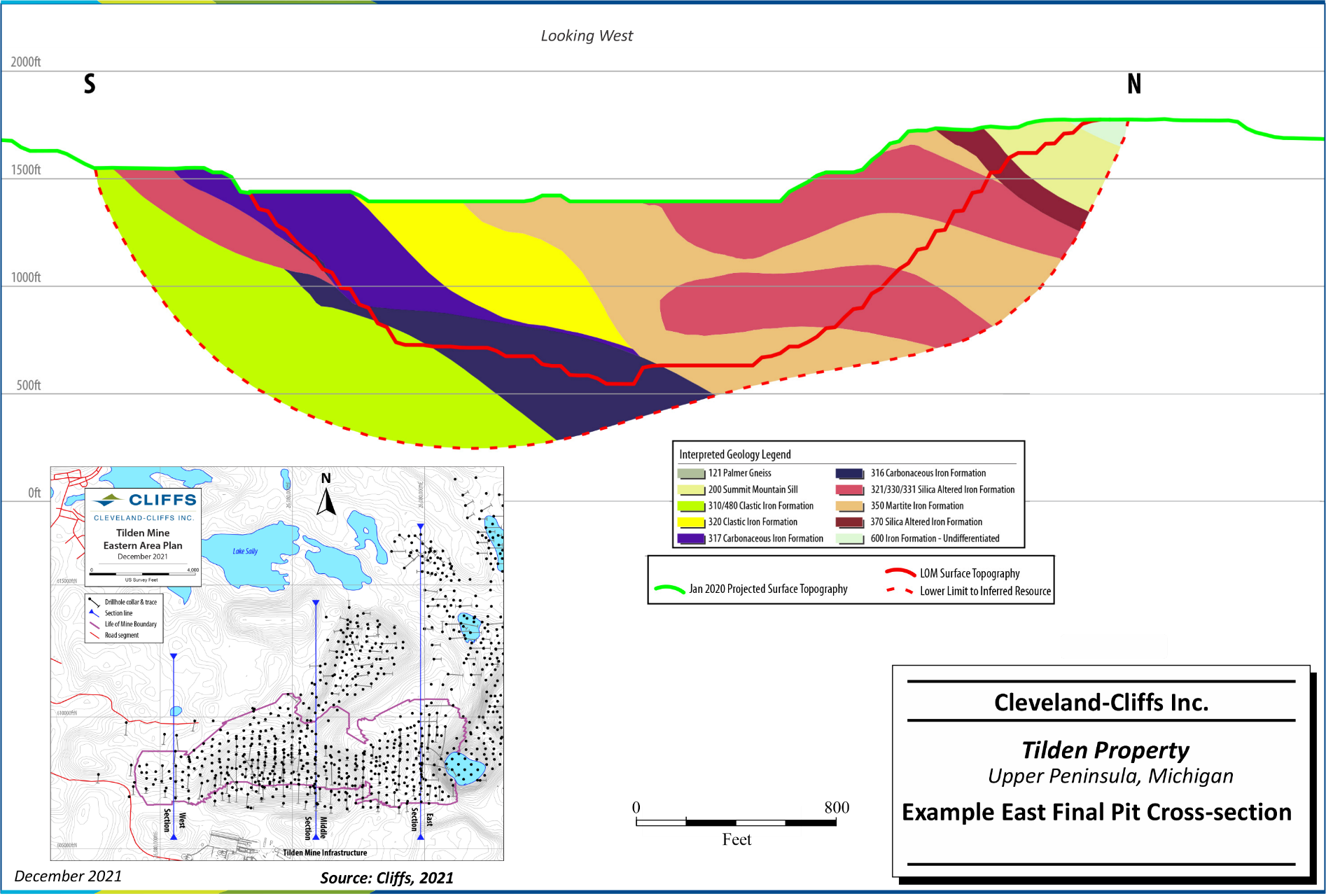Image resolution: width=1326 pixels, height=896 pixels.
Task: Click the scale bar under 0 and 800
Action: [736, 822]
